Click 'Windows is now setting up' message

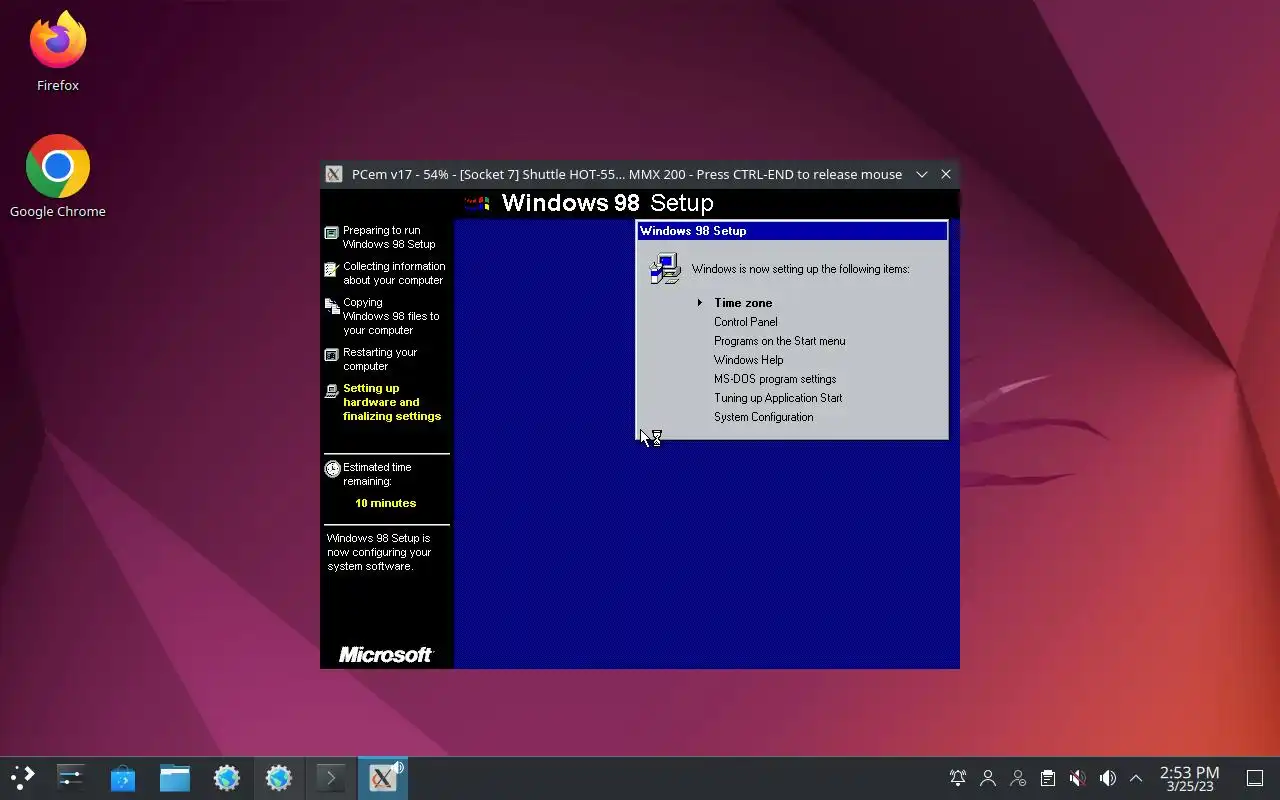coord(800,269)
